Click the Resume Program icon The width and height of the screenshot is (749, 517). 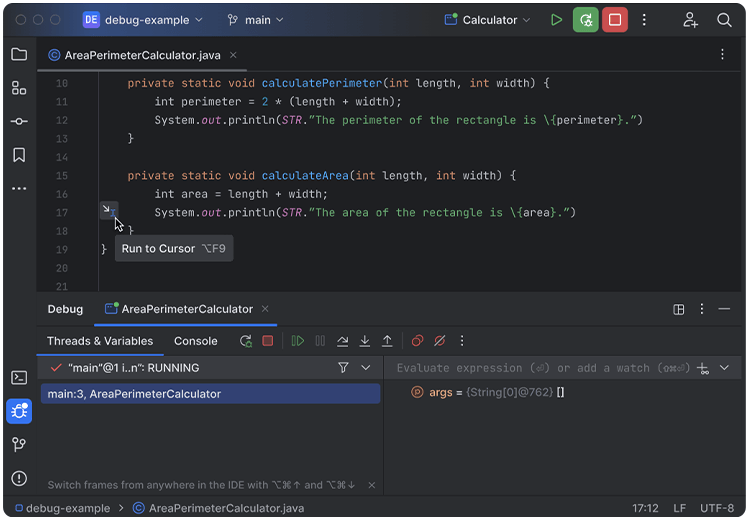pos(298,341)
